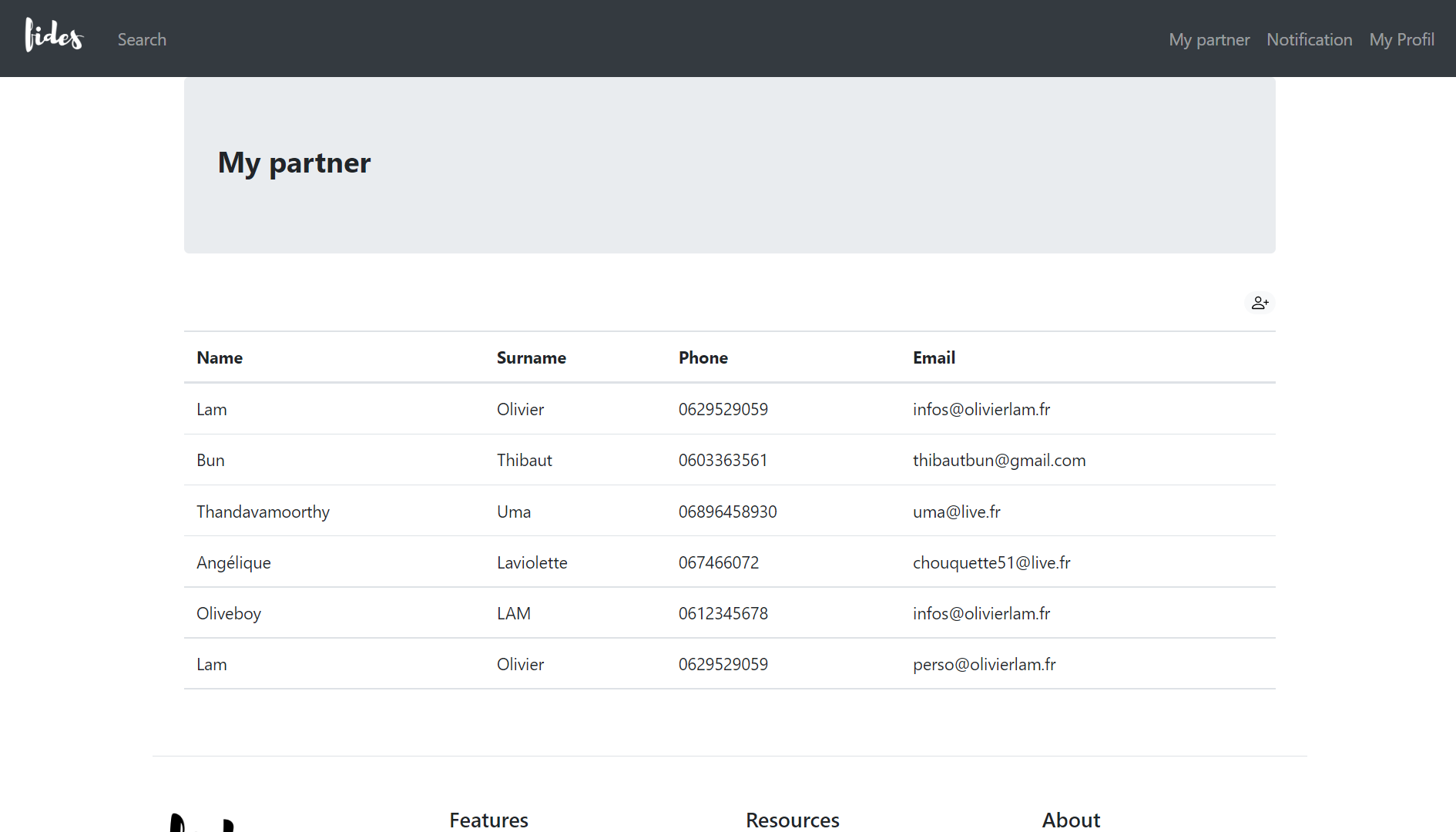
Task: Click the Fides logo in navbar
Action: click(x=54, y=36)
